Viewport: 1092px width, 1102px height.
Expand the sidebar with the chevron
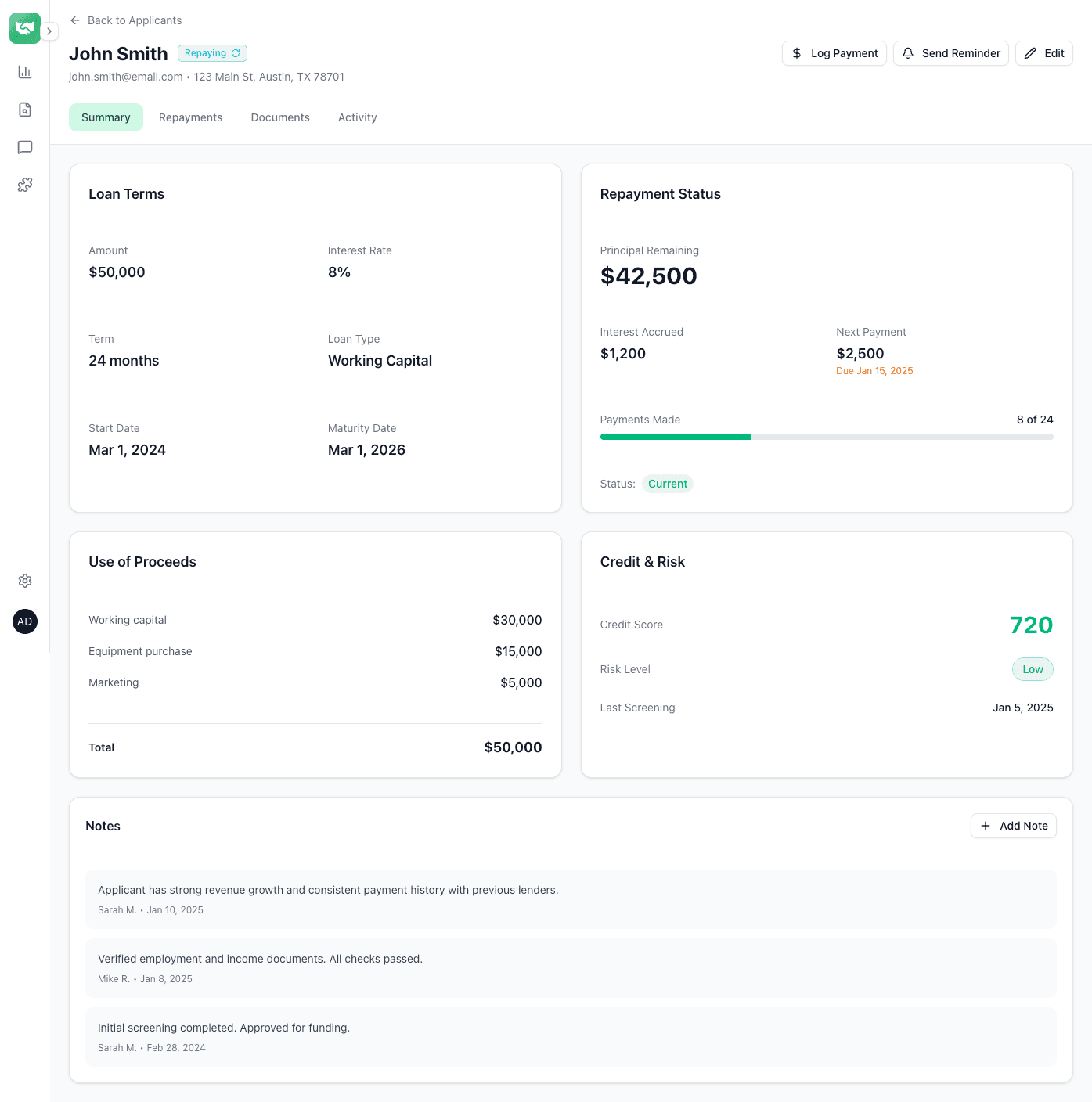coord(49,31)
